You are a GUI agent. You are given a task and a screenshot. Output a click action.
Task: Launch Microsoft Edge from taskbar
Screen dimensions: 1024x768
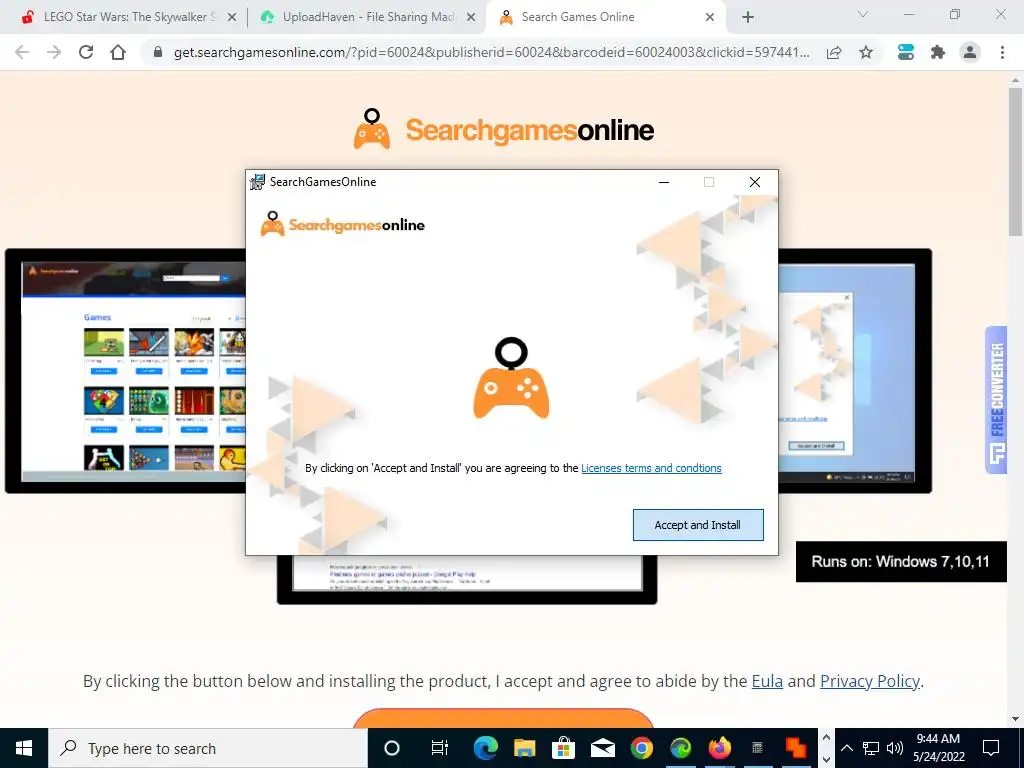coord(485,748)
